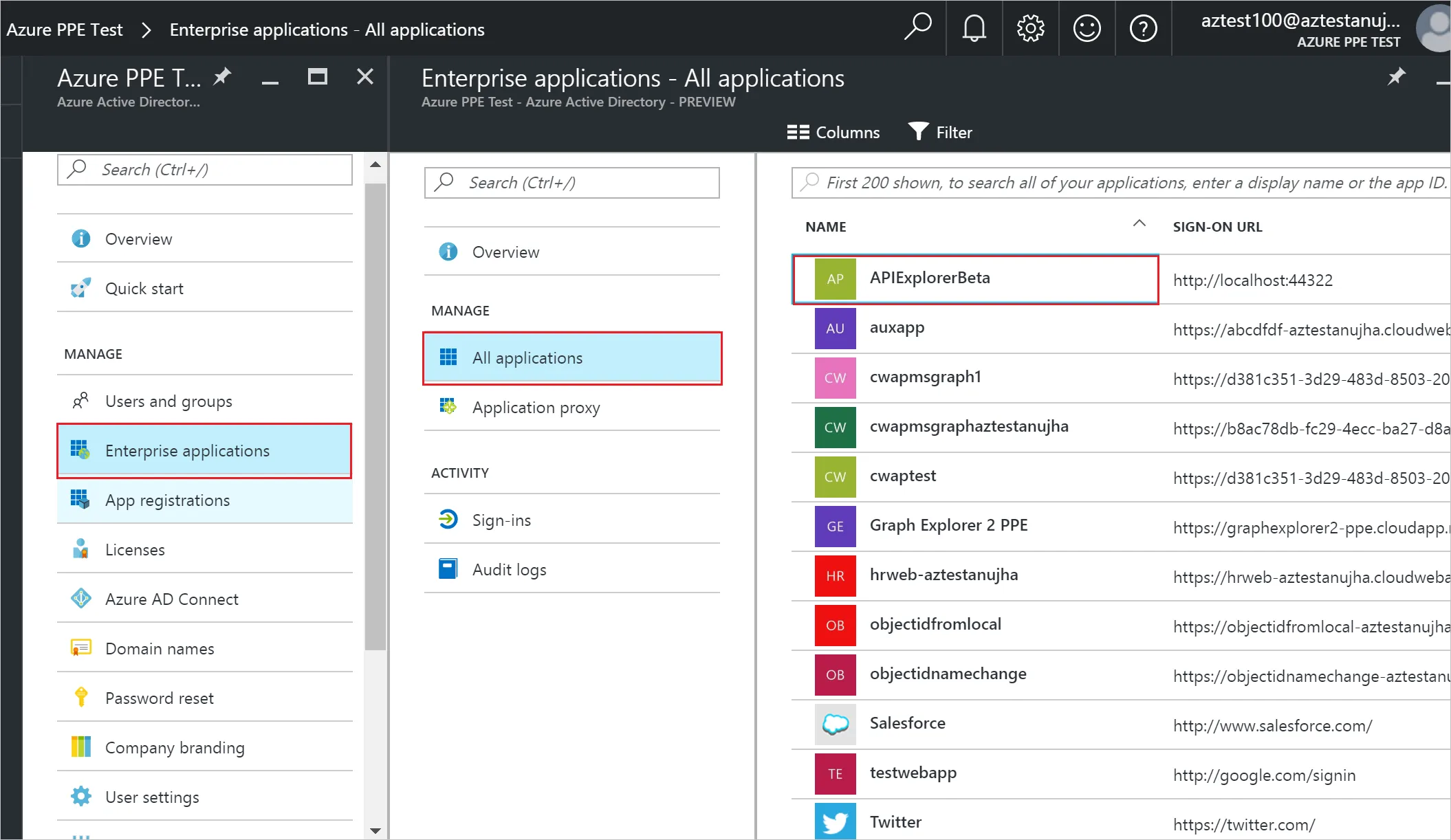Click the top bar search magnifier

pyautogui.click(x=917, y=27)
